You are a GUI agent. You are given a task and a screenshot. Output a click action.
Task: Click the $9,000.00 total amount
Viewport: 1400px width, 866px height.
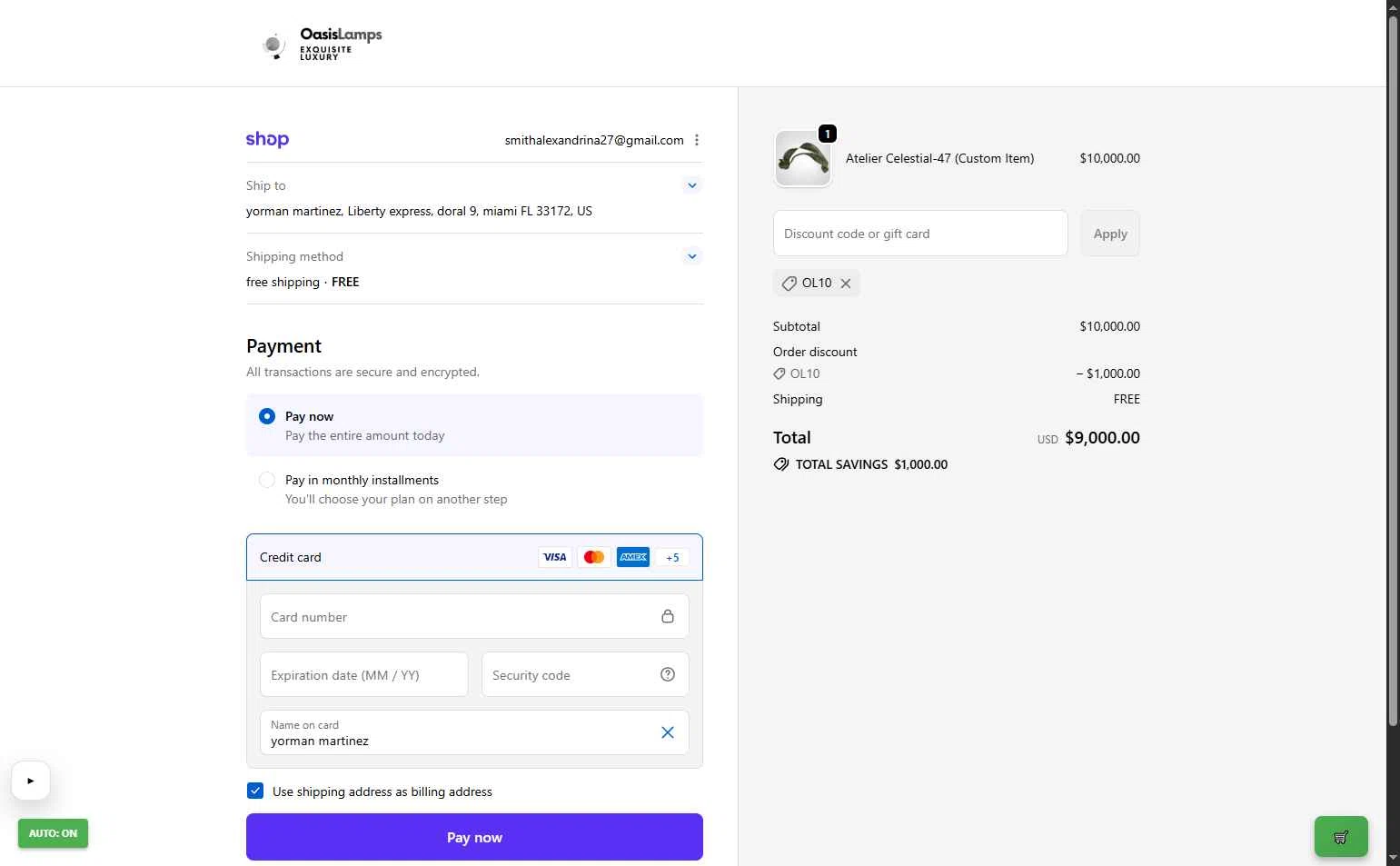[1102, 438]
